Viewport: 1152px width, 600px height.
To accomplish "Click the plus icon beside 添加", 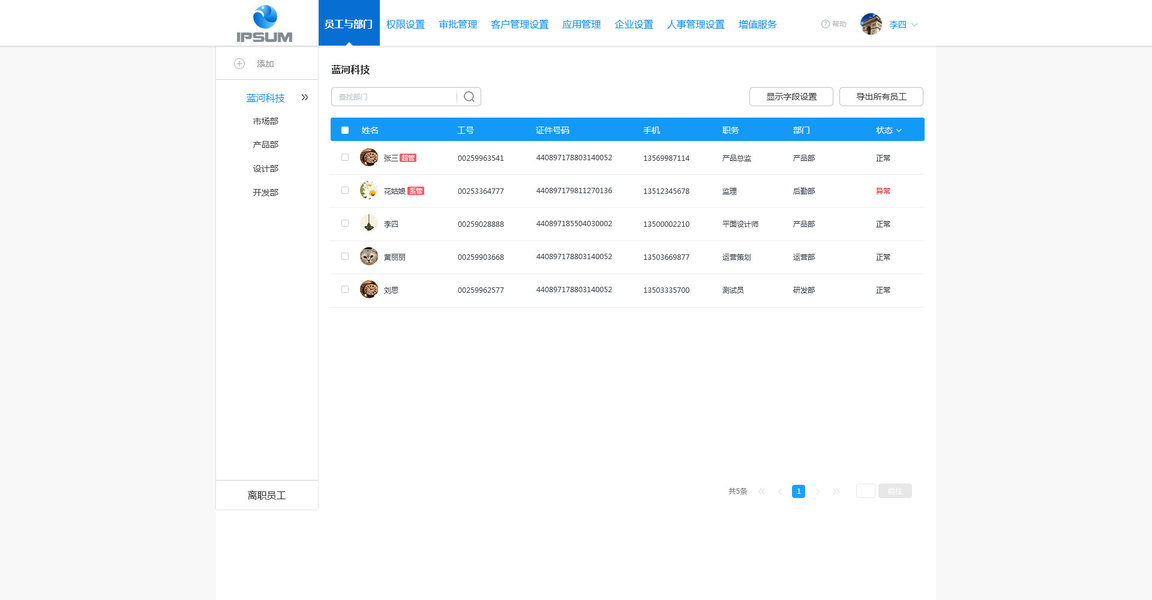I will coord(240,64).
